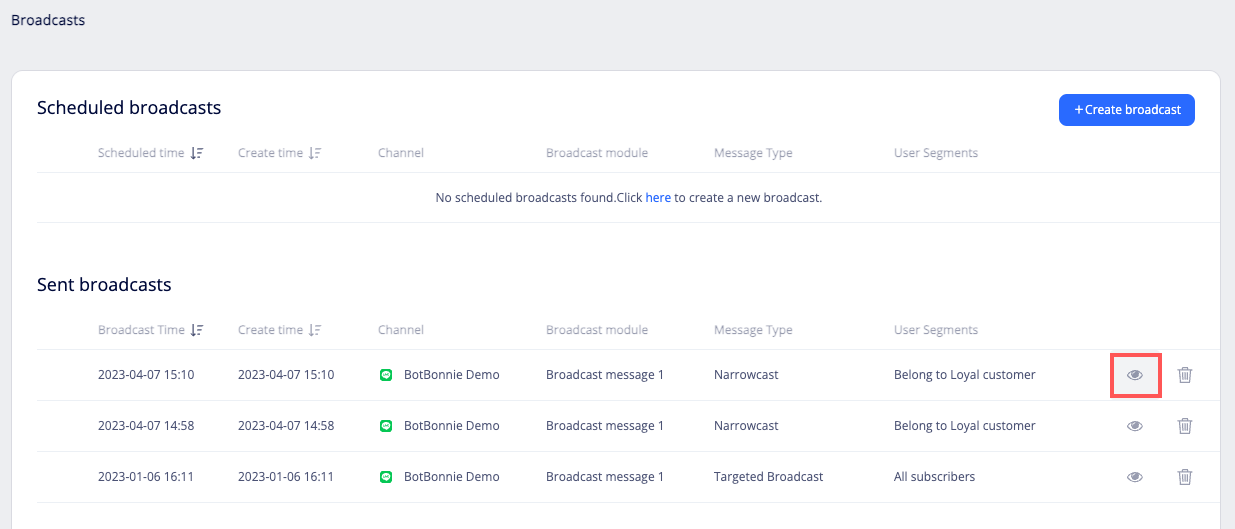Select Broadcast message 1 in 14:58 row

pyautogui.click(x=605, y=426)
